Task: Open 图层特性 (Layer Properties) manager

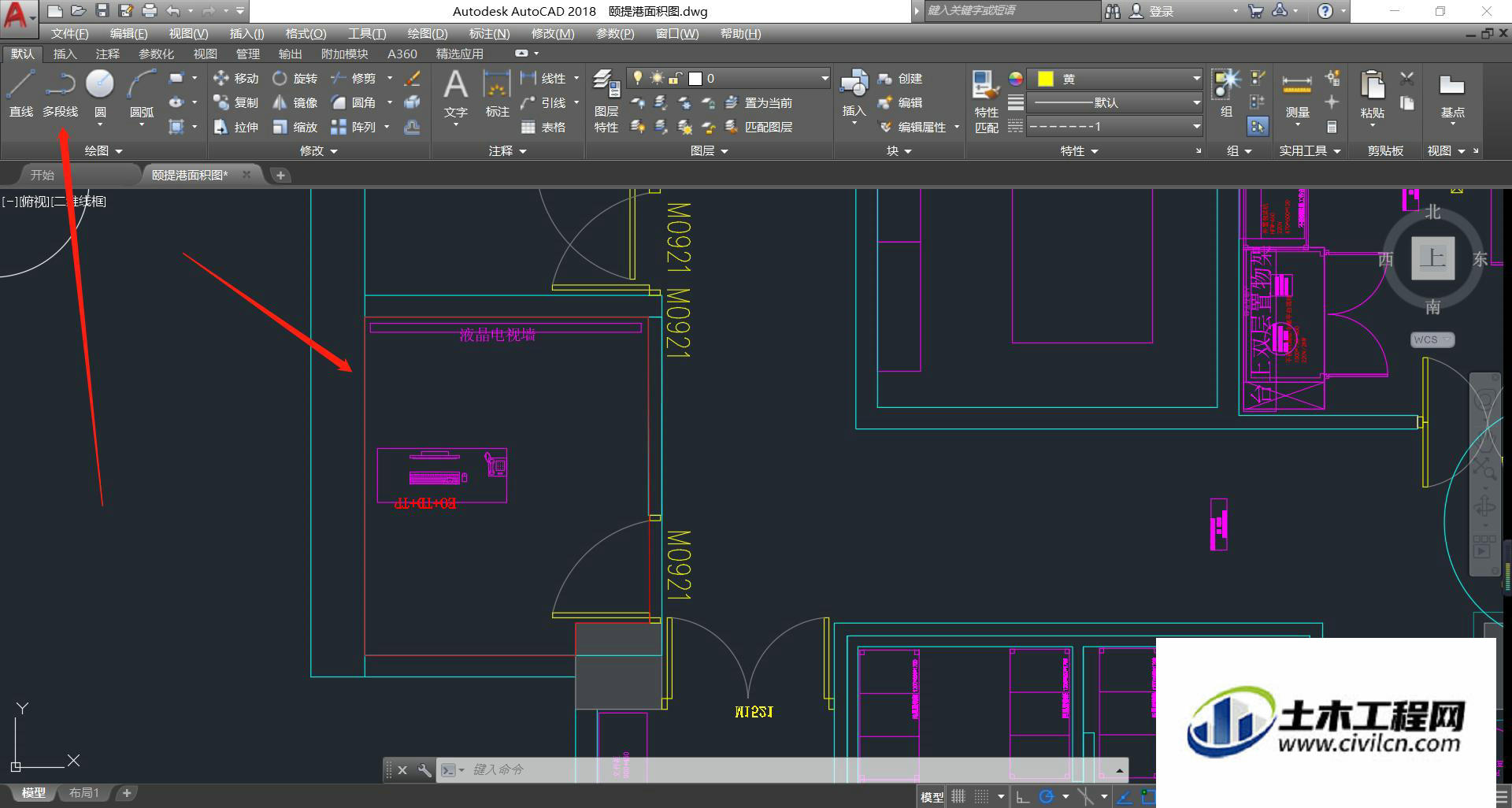Action: [606, 101]
